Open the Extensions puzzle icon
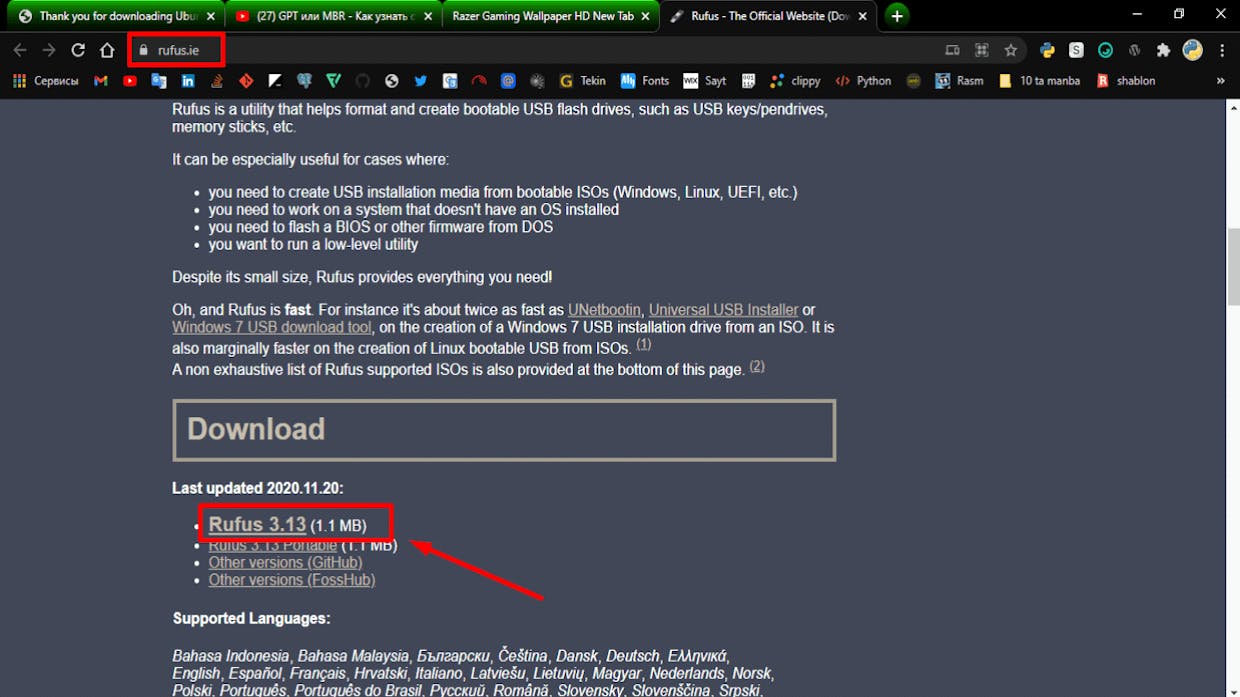This screenshot has width=1240, height=697. (1163, 50)
